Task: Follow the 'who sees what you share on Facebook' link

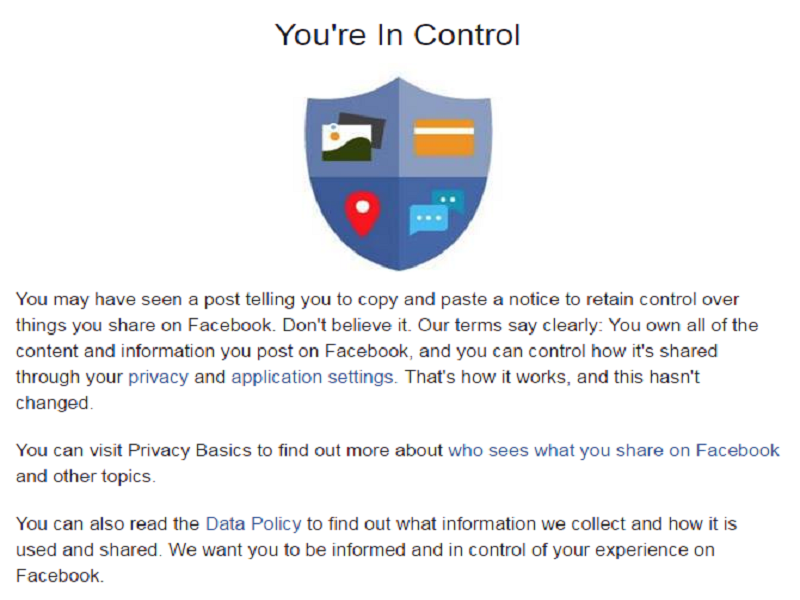Action: (x=614, y=451)
